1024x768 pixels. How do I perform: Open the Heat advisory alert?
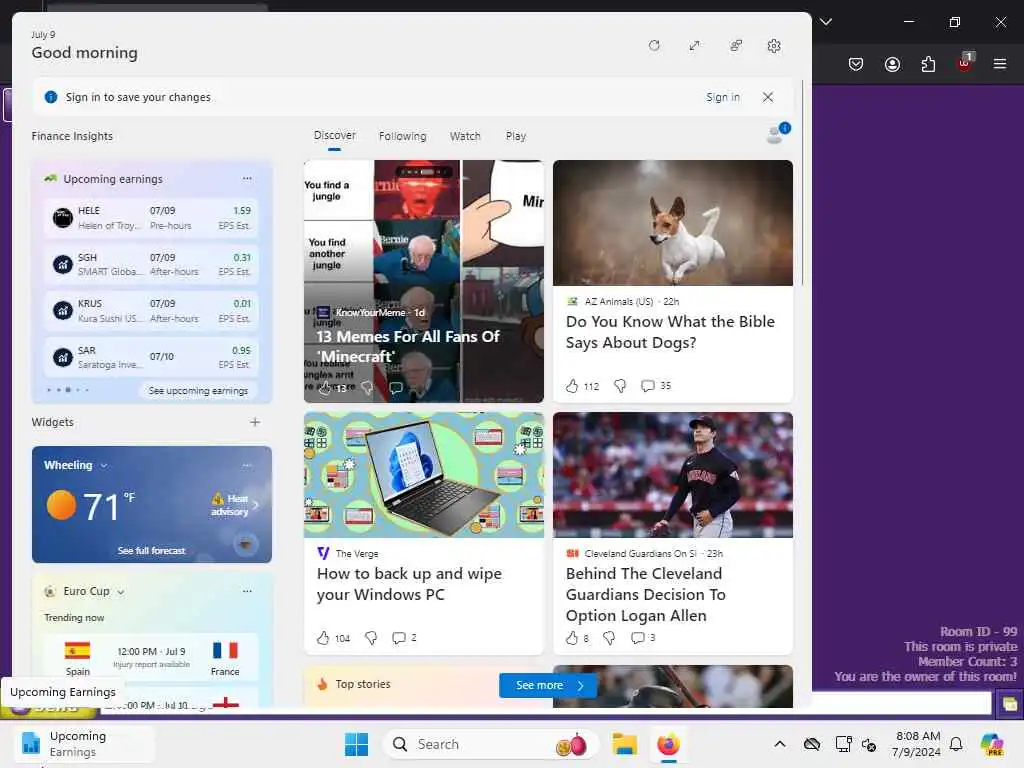coord(234,505)
